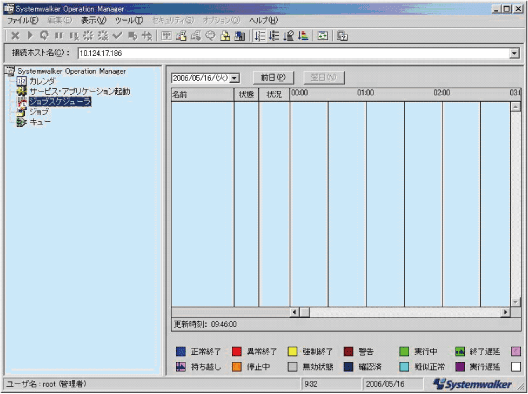528x394 pixels.
Task: Click the checkmark confirm toolbar icon
Action: click(117, 36)
